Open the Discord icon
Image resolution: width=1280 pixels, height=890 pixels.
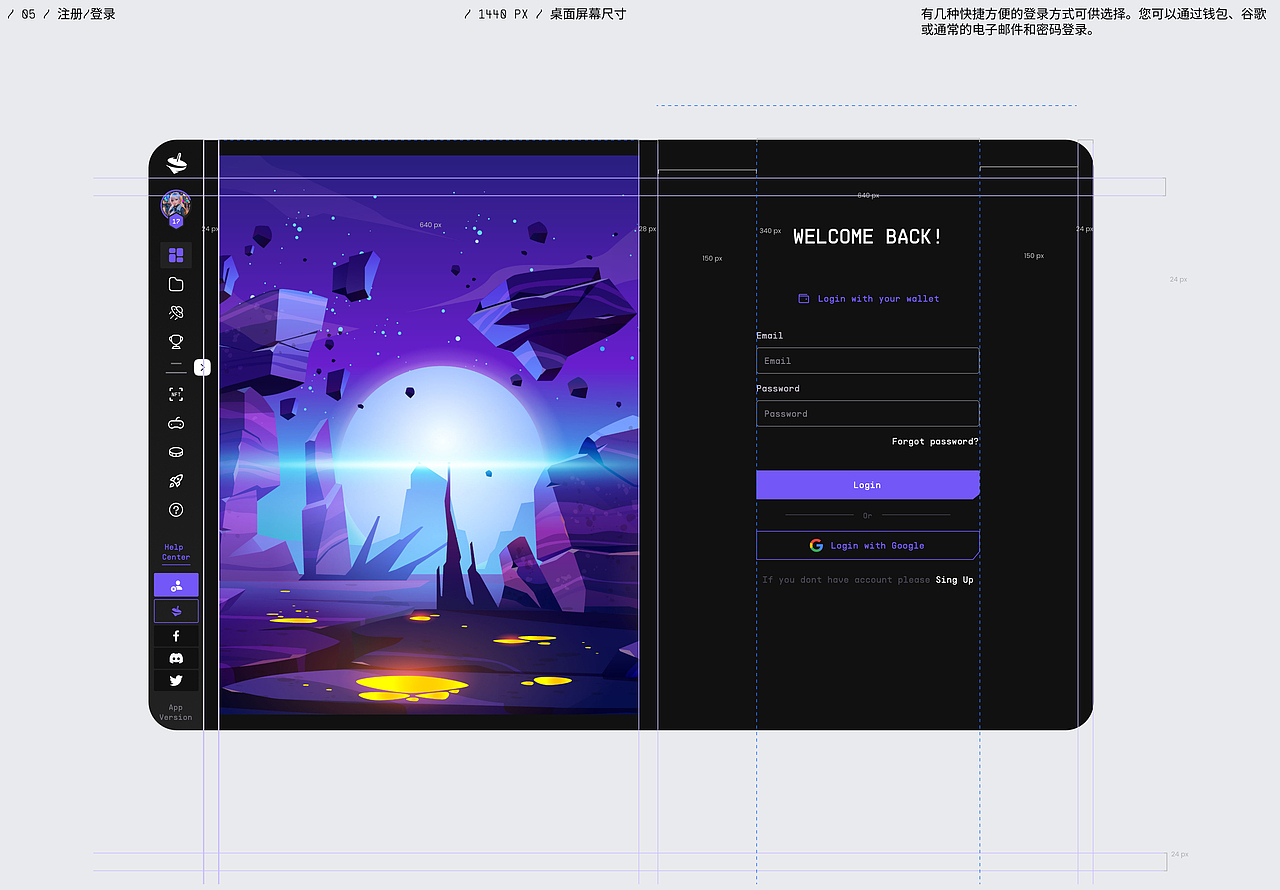(x=176, y=658)
